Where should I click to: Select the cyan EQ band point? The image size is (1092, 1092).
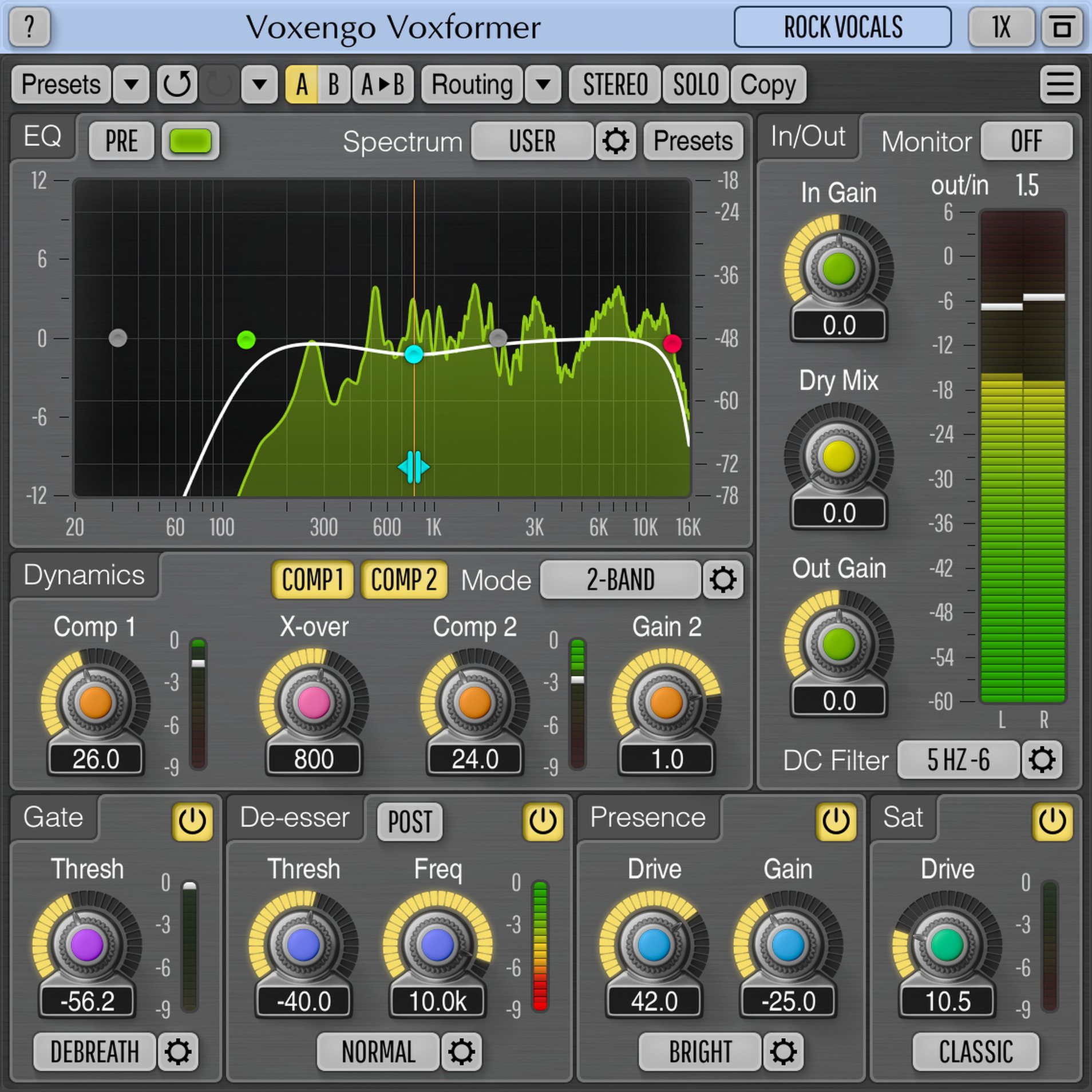click(x=414, y=354)
